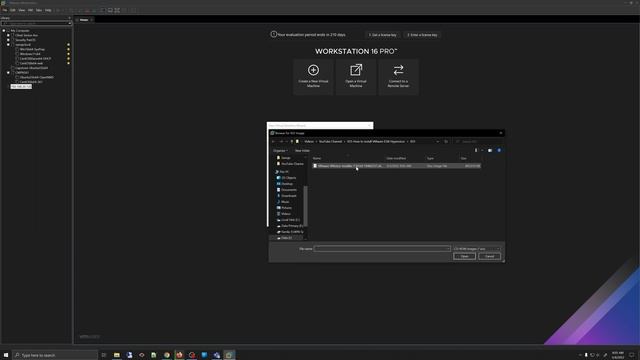
Task: Sort files by the Name column
Action: pyautogui.click(x=317, y=158)
